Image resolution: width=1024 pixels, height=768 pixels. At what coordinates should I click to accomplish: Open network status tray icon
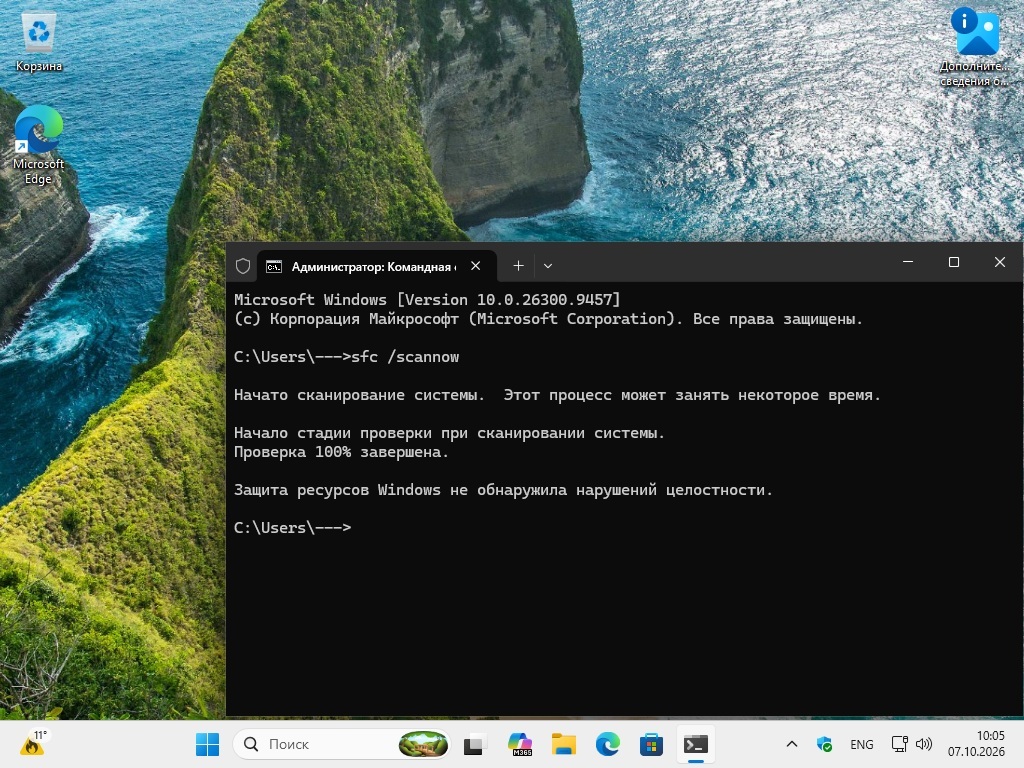899,744
